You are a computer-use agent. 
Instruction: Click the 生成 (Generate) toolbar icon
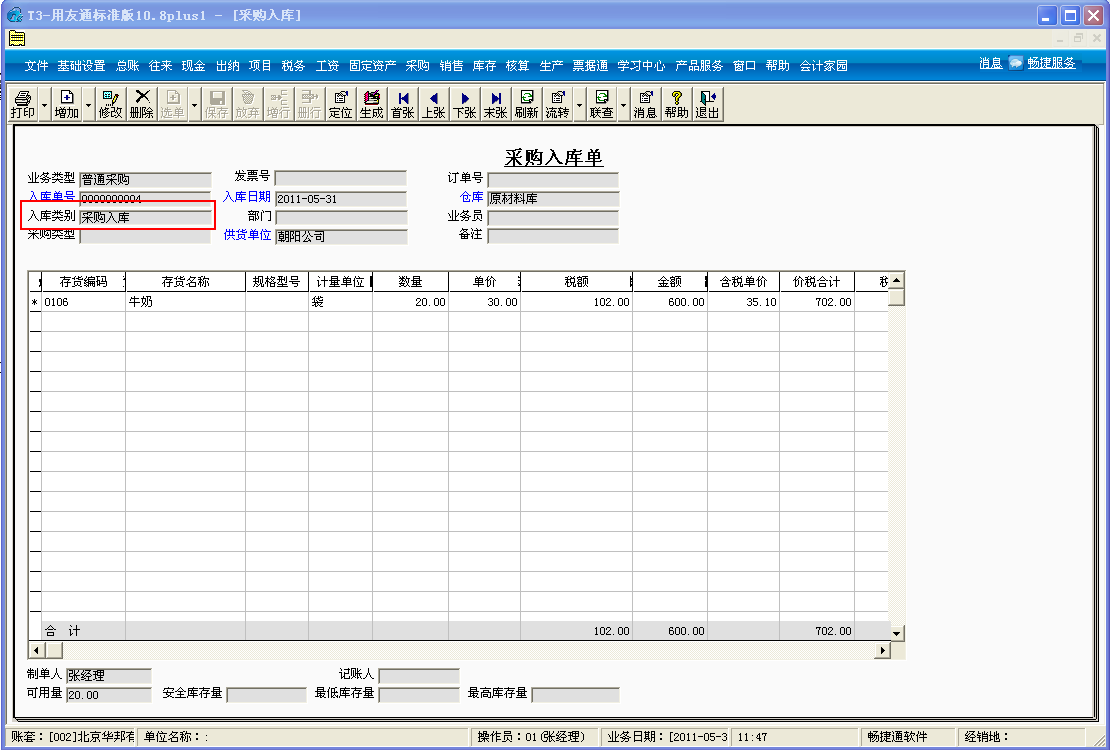tap(371, 104)
